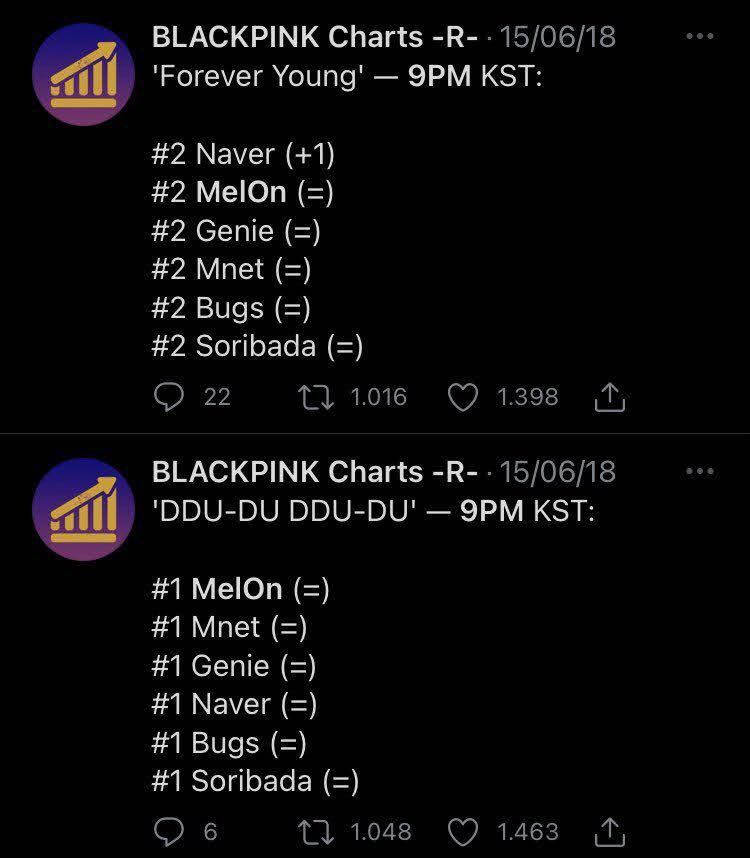This screenshot has width=750, height=858.
Task: Open profile avatar on DDU-DU DDU-DU tweet
Action: click(x=83, y=509)
